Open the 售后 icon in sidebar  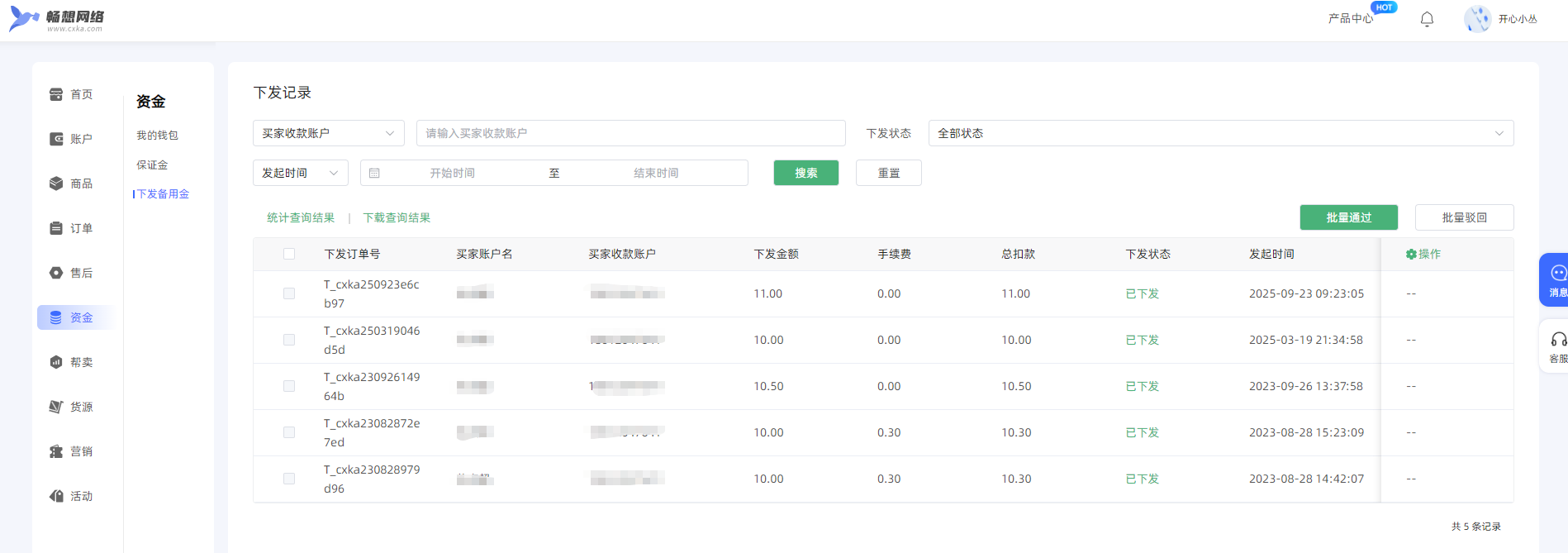[x=56, y=273]
